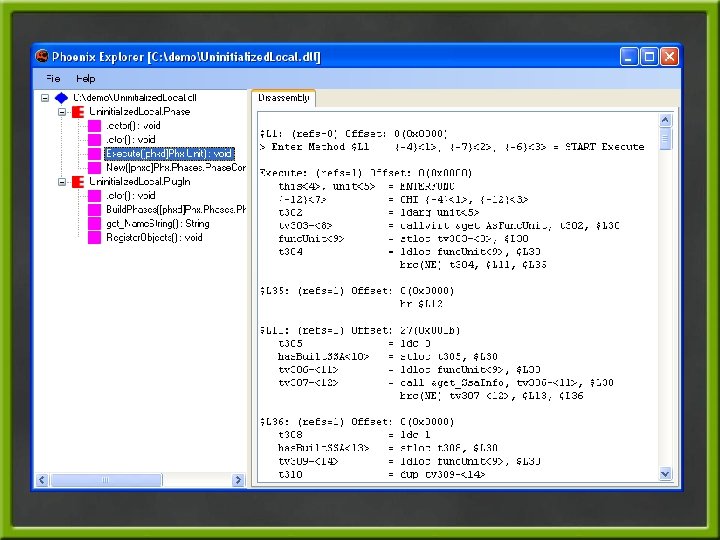The height and width of the screenshot is (540, 720).
Task: Click the 'this<4>, unit<5> = ENTERFUNC' line
Action: pos(366,186)
